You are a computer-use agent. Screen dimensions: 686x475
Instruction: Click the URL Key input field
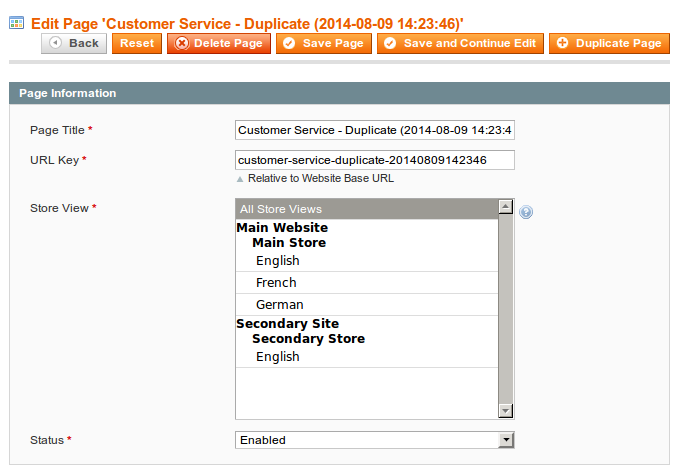[374, 160]
